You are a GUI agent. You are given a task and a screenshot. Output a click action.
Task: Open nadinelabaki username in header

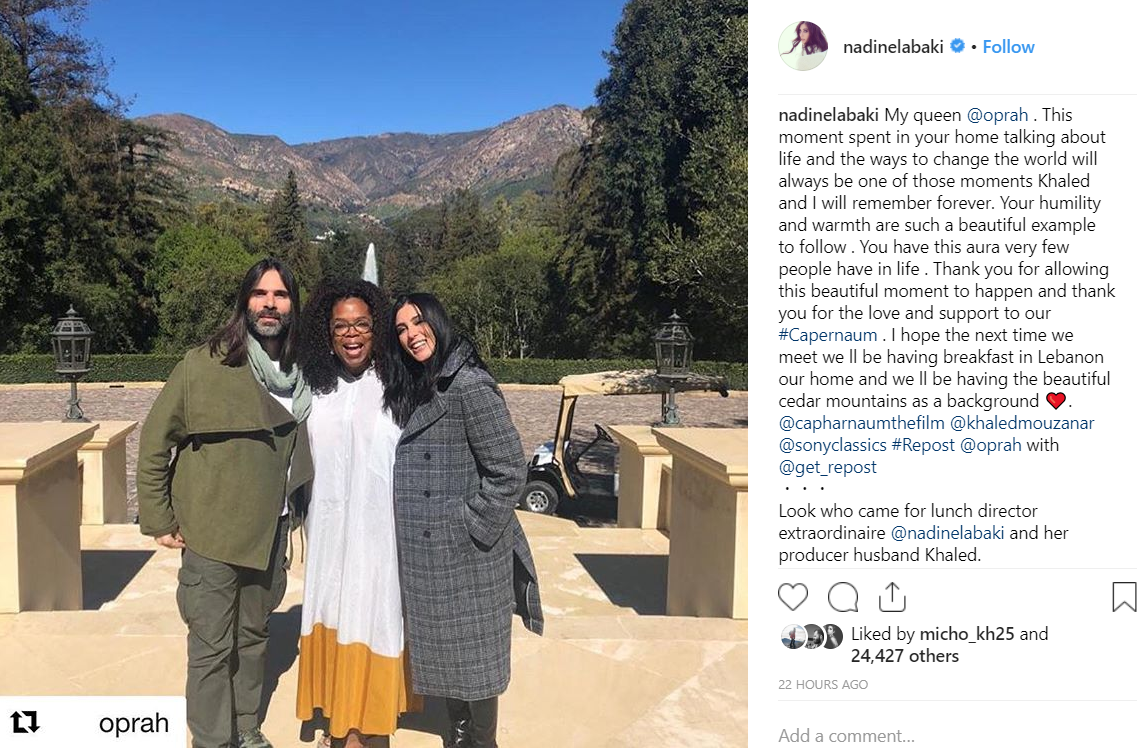[x=892, y=47]
